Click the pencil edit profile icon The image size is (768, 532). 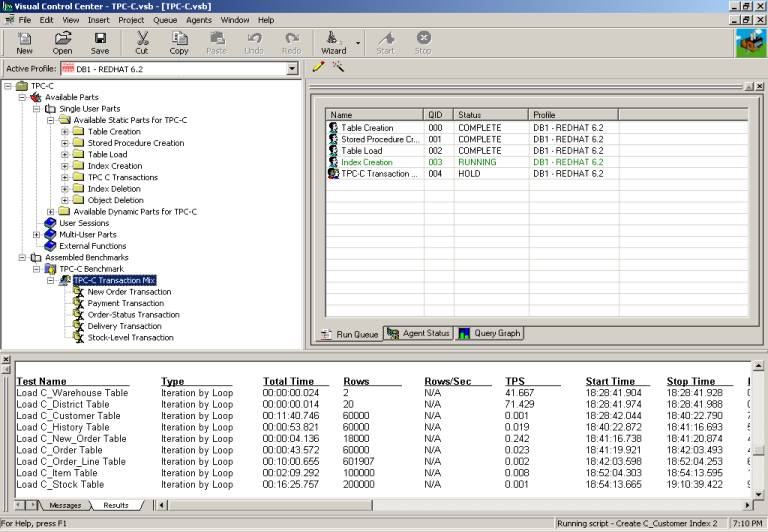point(318,68)
